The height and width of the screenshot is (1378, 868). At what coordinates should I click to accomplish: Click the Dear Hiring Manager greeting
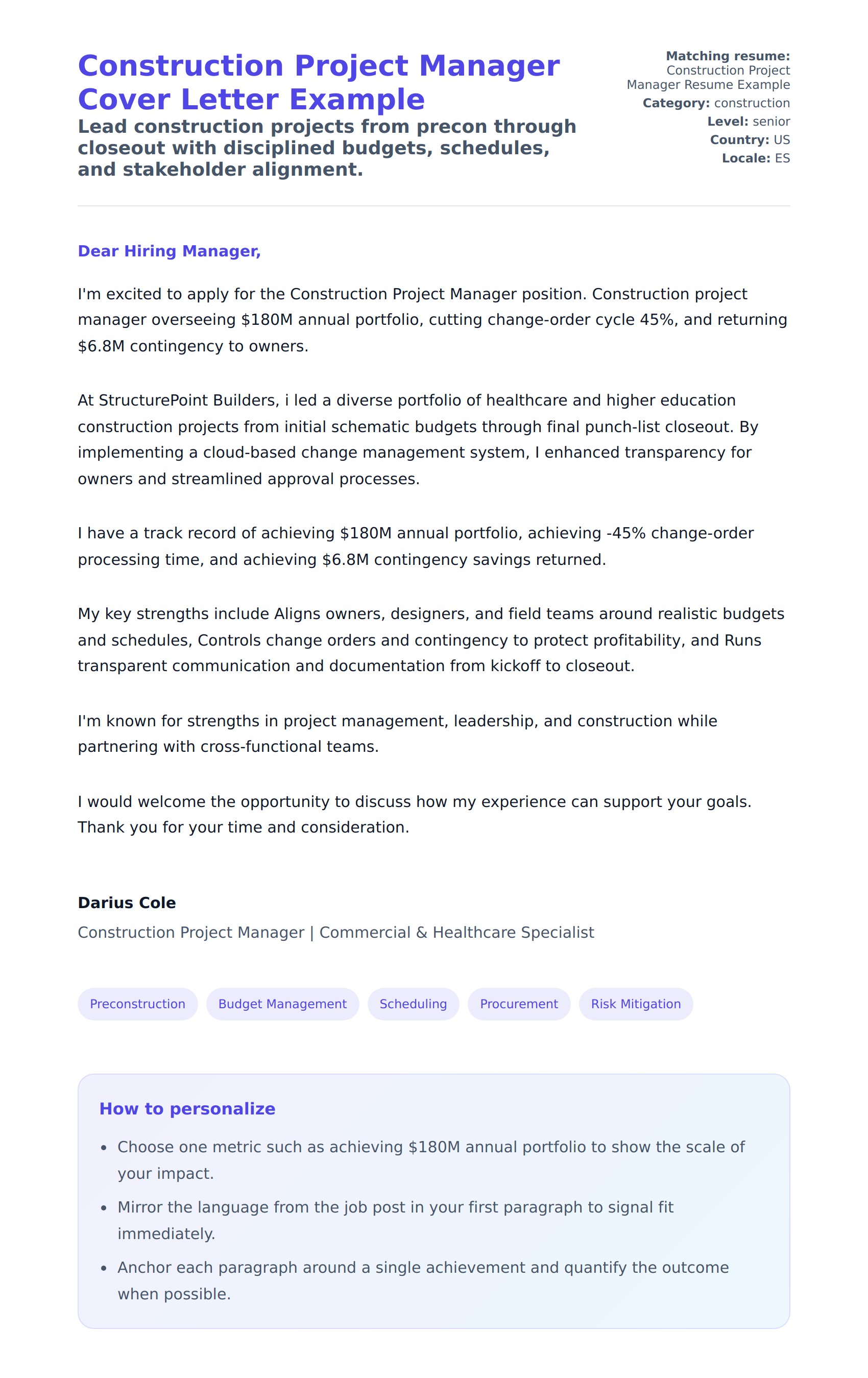coord(170,251)
